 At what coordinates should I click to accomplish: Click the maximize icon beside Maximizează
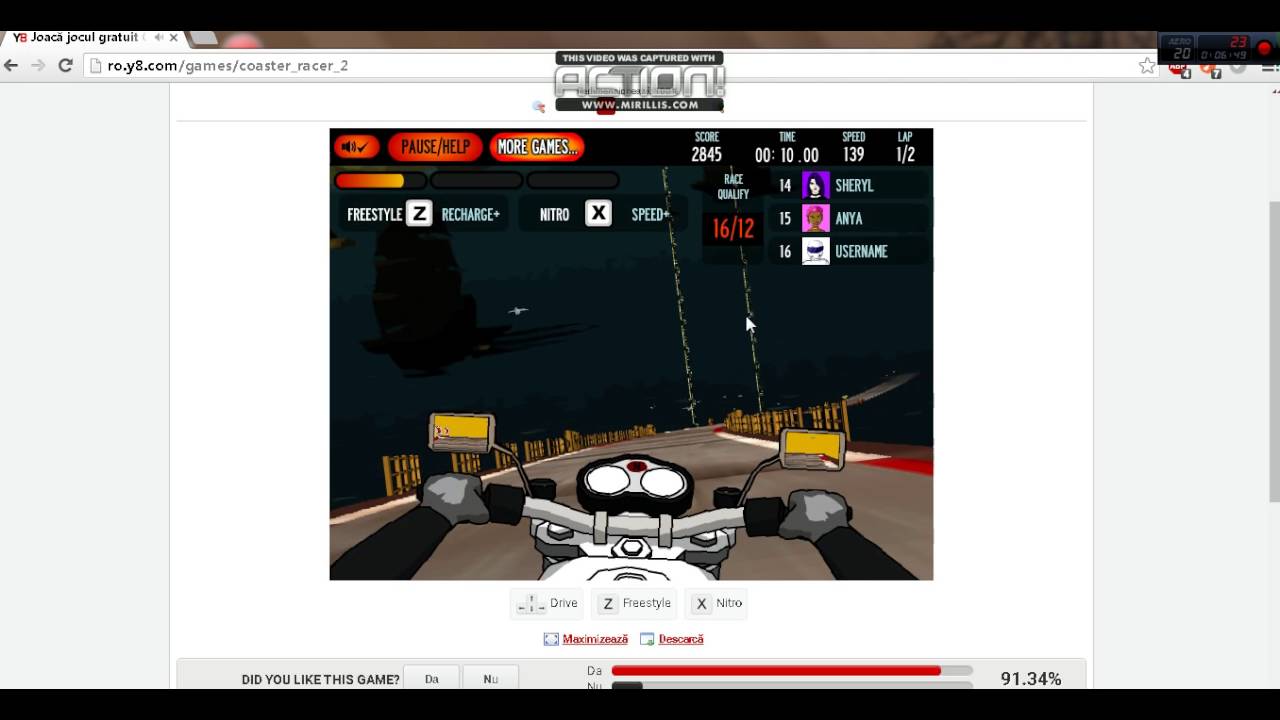tap(551, 639)
